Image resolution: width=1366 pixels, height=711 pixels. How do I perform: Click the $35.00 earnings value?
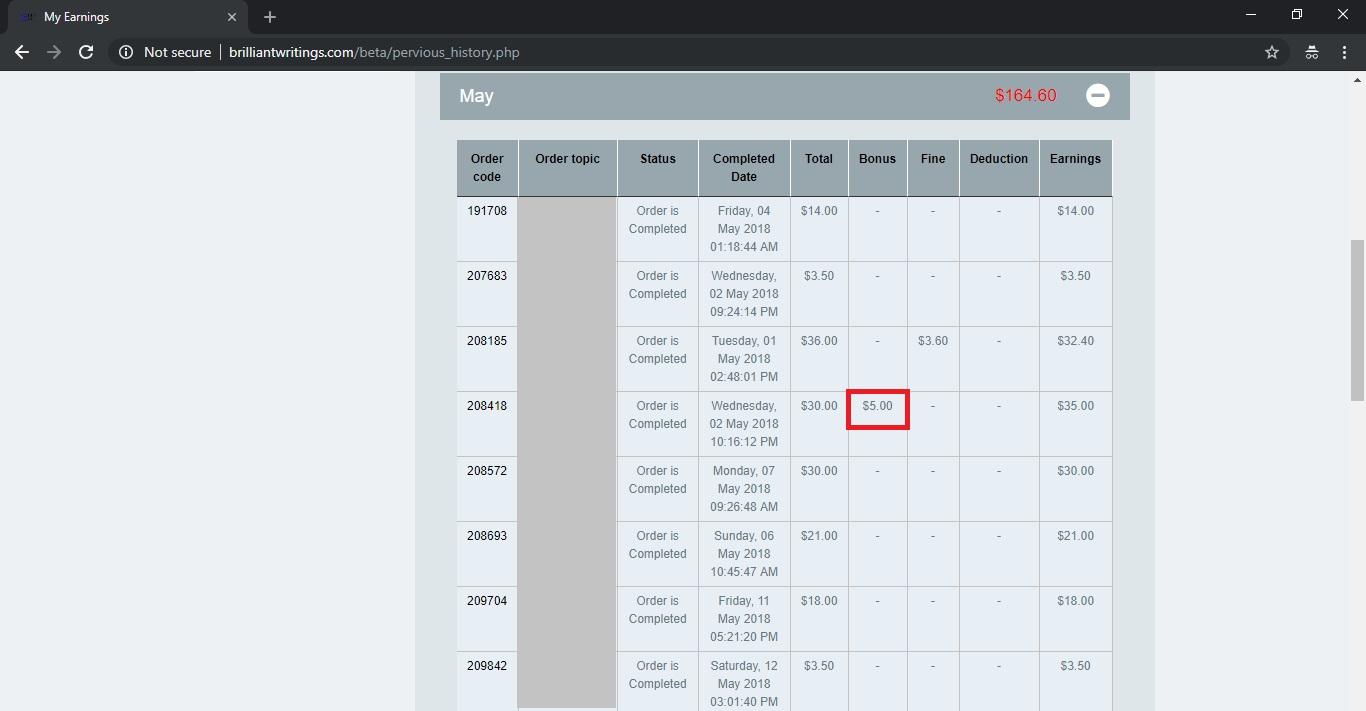[1075, 406]
